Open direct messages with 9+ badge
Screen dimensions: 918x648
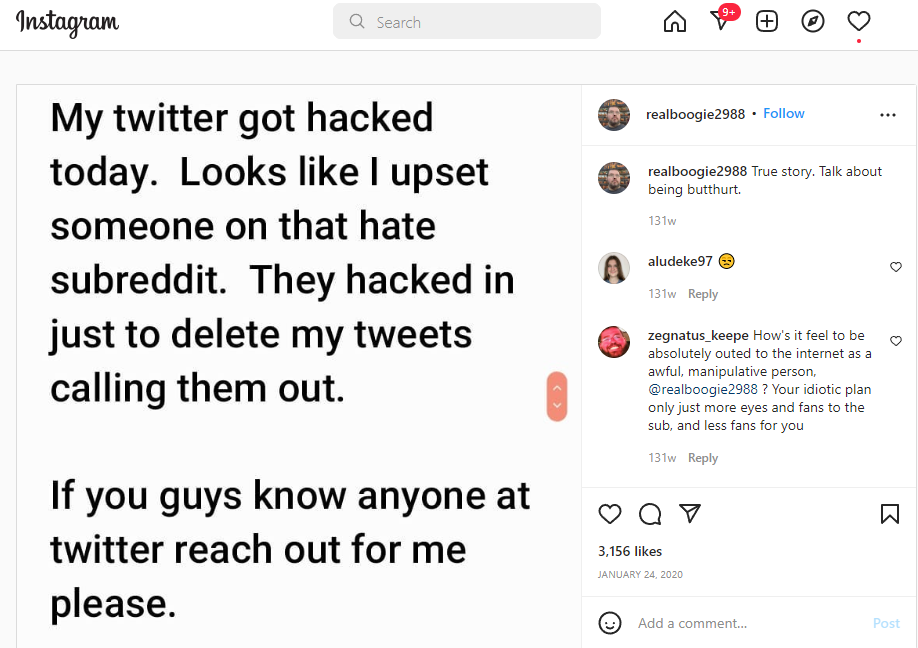click(x=720, y=21)
